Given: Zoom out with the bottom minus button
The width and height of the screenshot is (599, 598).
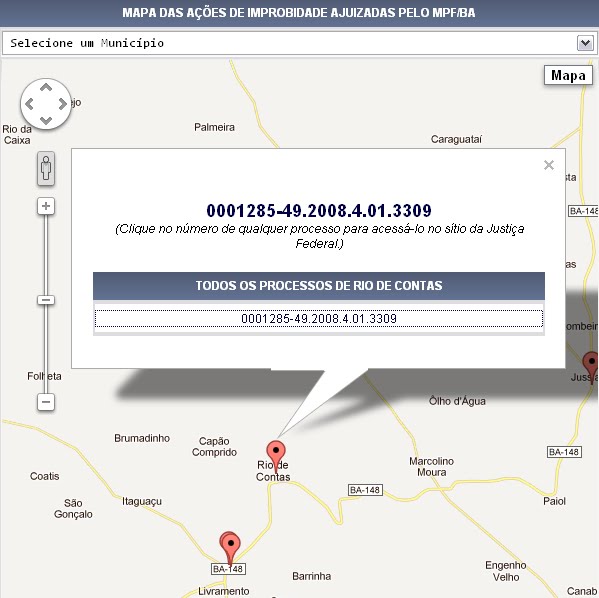Looking at the screenshot, I should (46, 402).
